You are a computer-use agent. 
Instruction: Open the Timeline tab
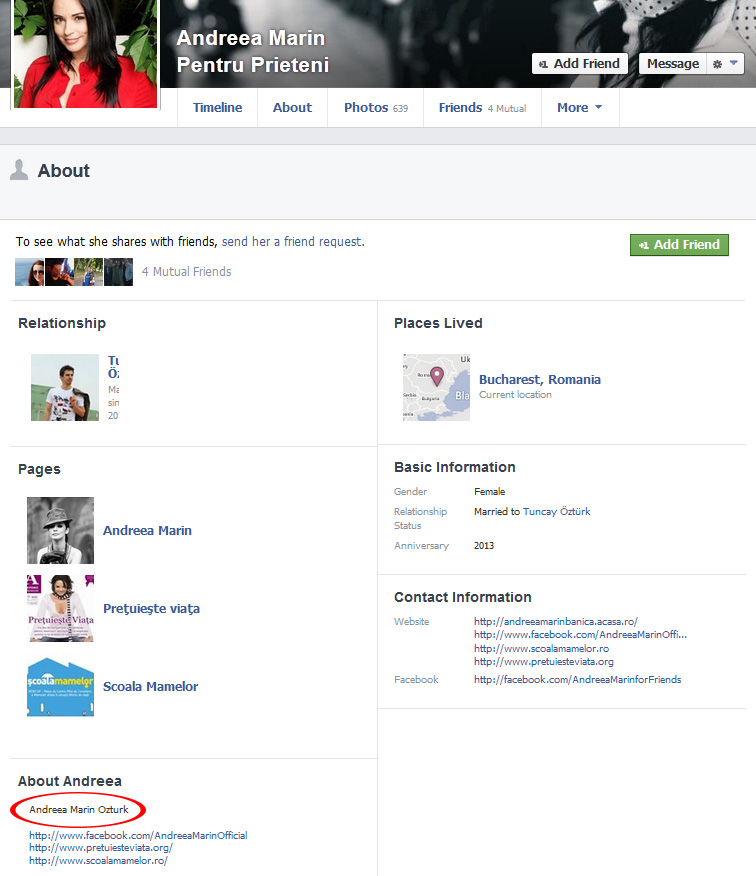click(217, 108)
